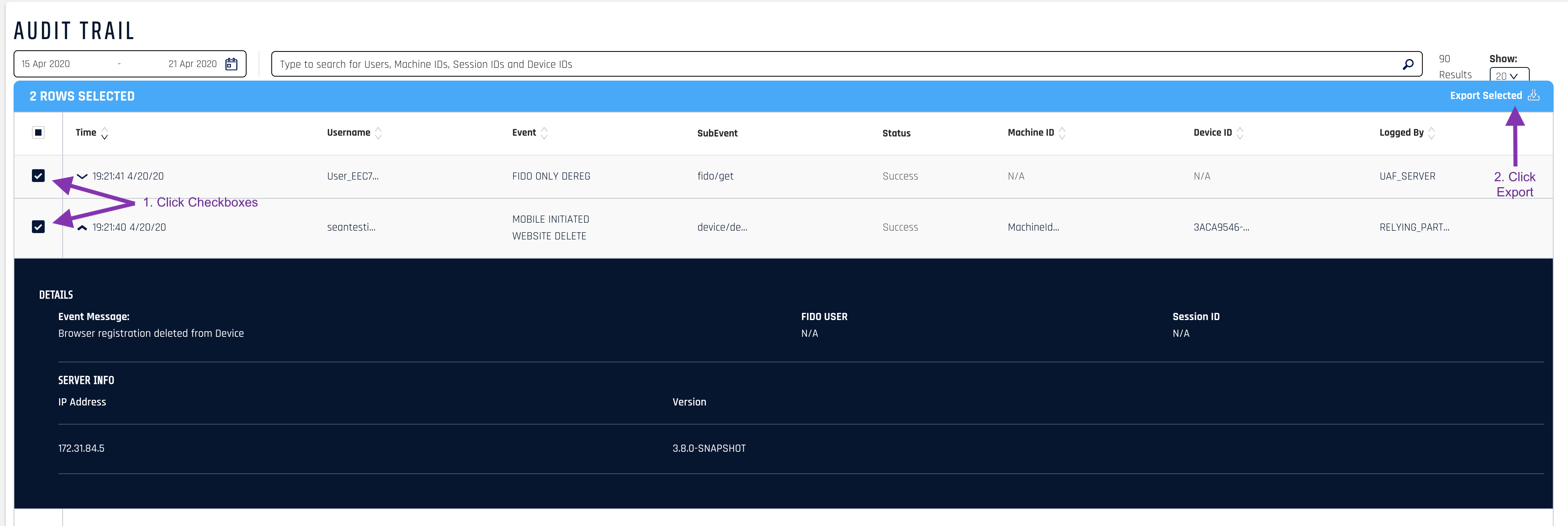Sort by Username column arrows
Screen dimensions: 1568x526
tap(378, 133)
